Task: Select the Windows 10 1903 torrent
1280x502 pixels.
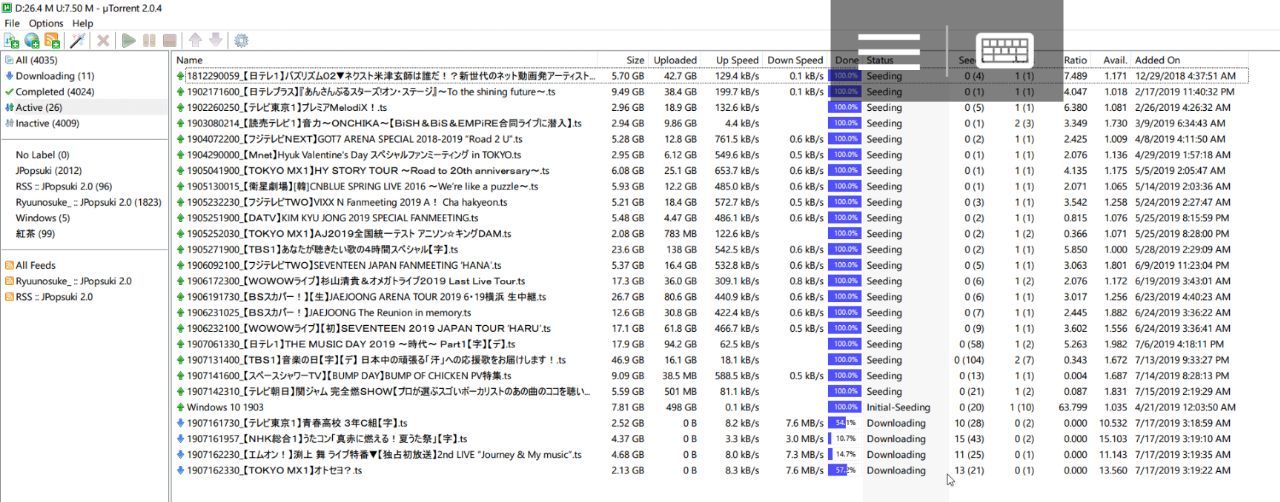Action: (224, 407)
